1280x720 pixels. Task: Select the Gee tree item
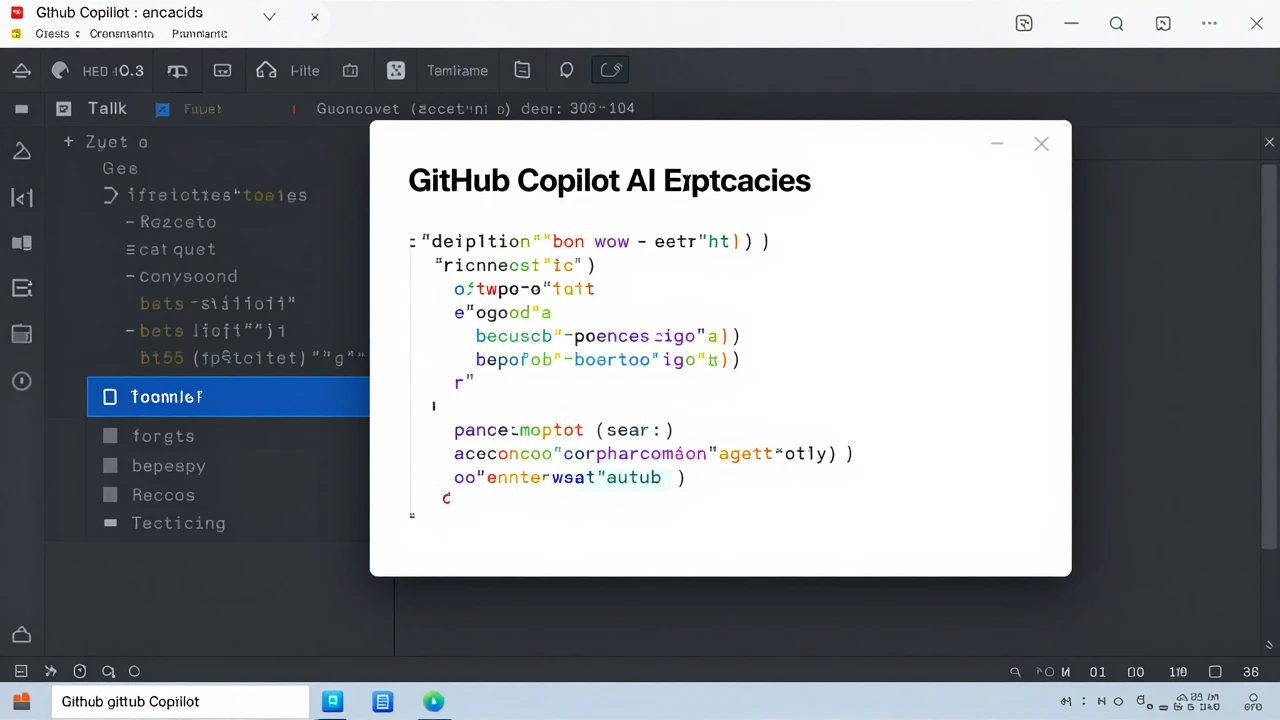click(120, 169)
